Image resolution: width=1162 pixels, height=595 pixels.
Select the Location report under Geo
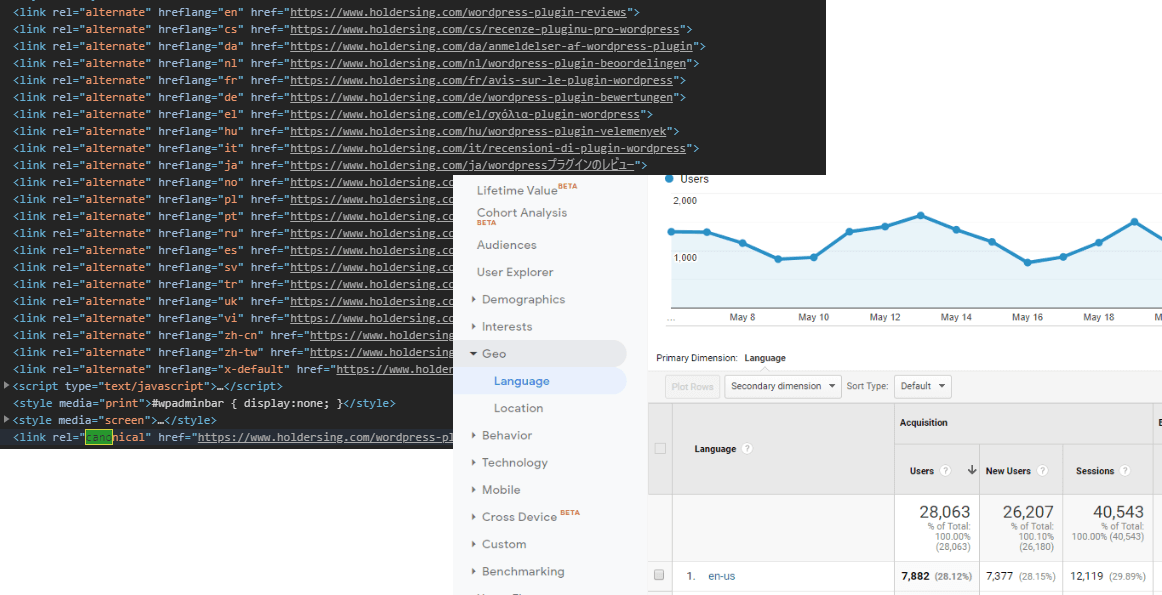[x=518, y=408]
